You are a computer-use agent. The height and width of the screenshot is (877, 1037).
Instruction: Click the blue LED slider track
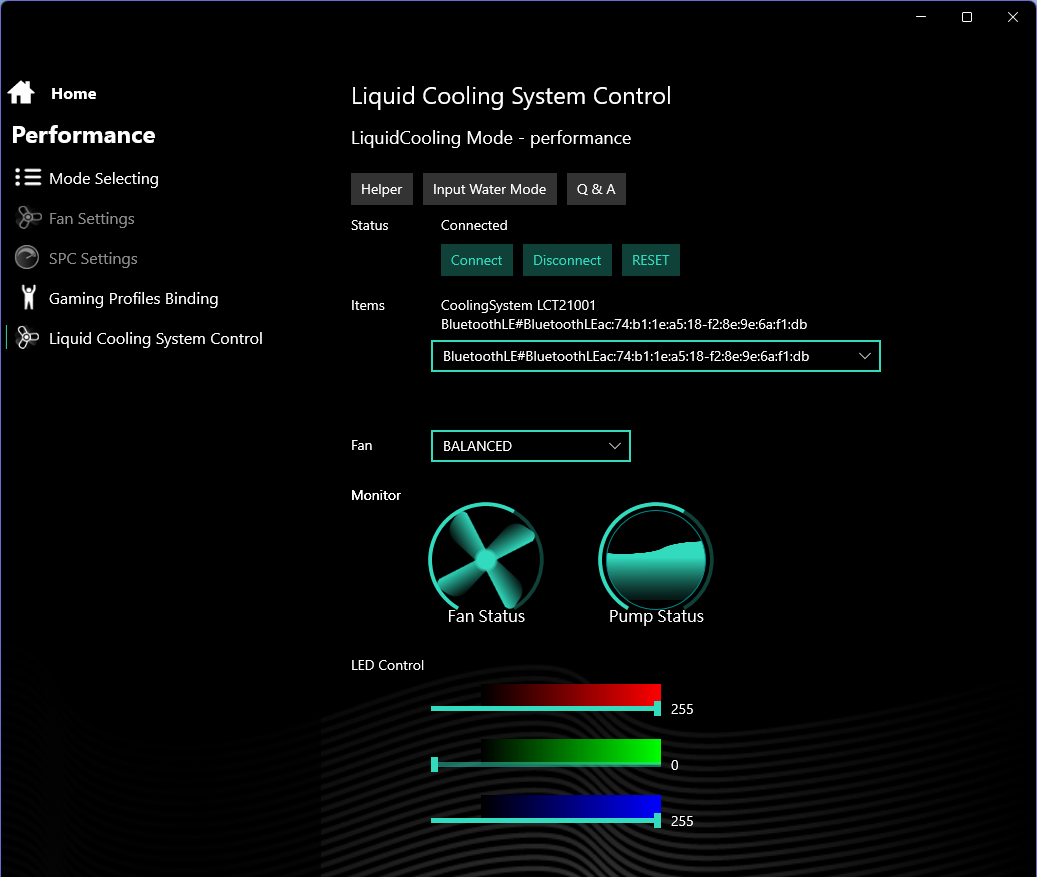click(x=546, y=821)
